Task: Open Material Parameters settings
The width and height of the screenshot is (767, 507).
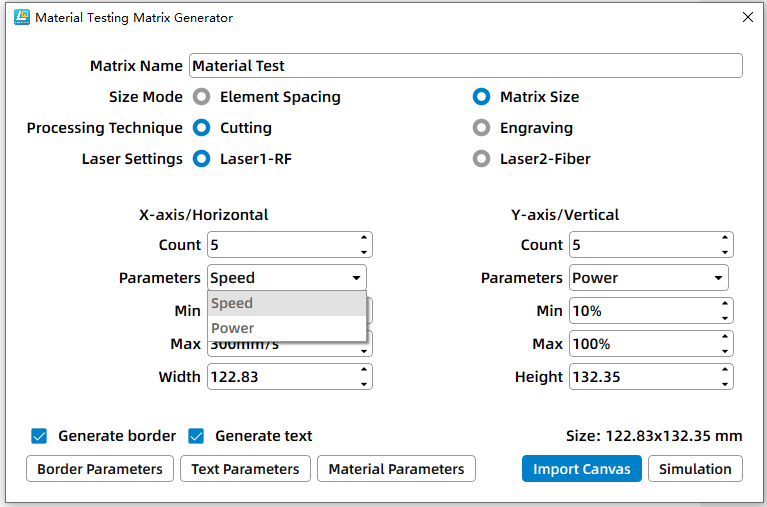Action: [x=396, y=469]
